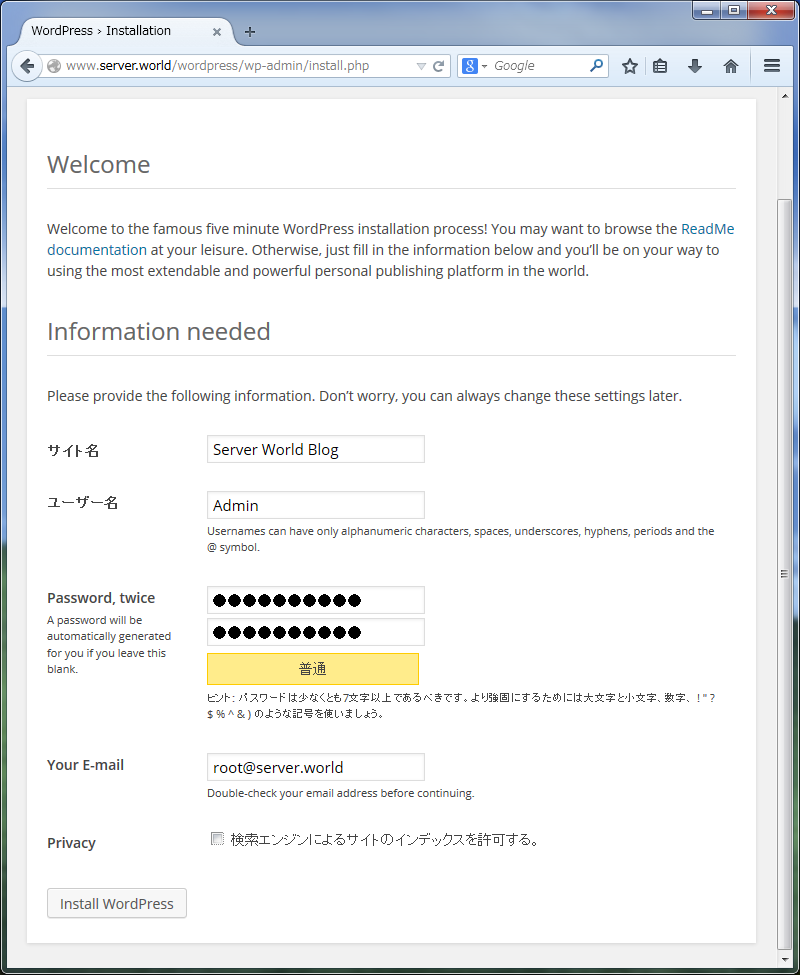
Task: Open the URL history dropdown arrow
Action: coord(421,66)
